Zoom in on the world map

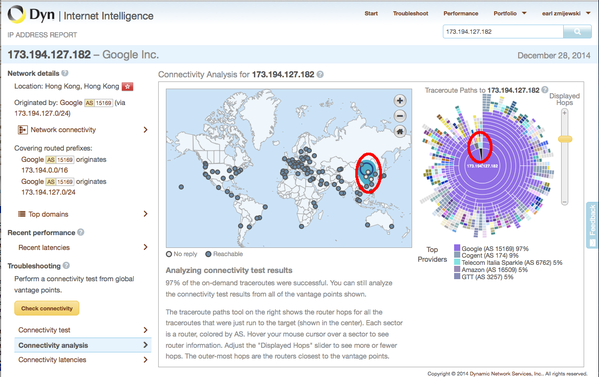pos(400,101)
